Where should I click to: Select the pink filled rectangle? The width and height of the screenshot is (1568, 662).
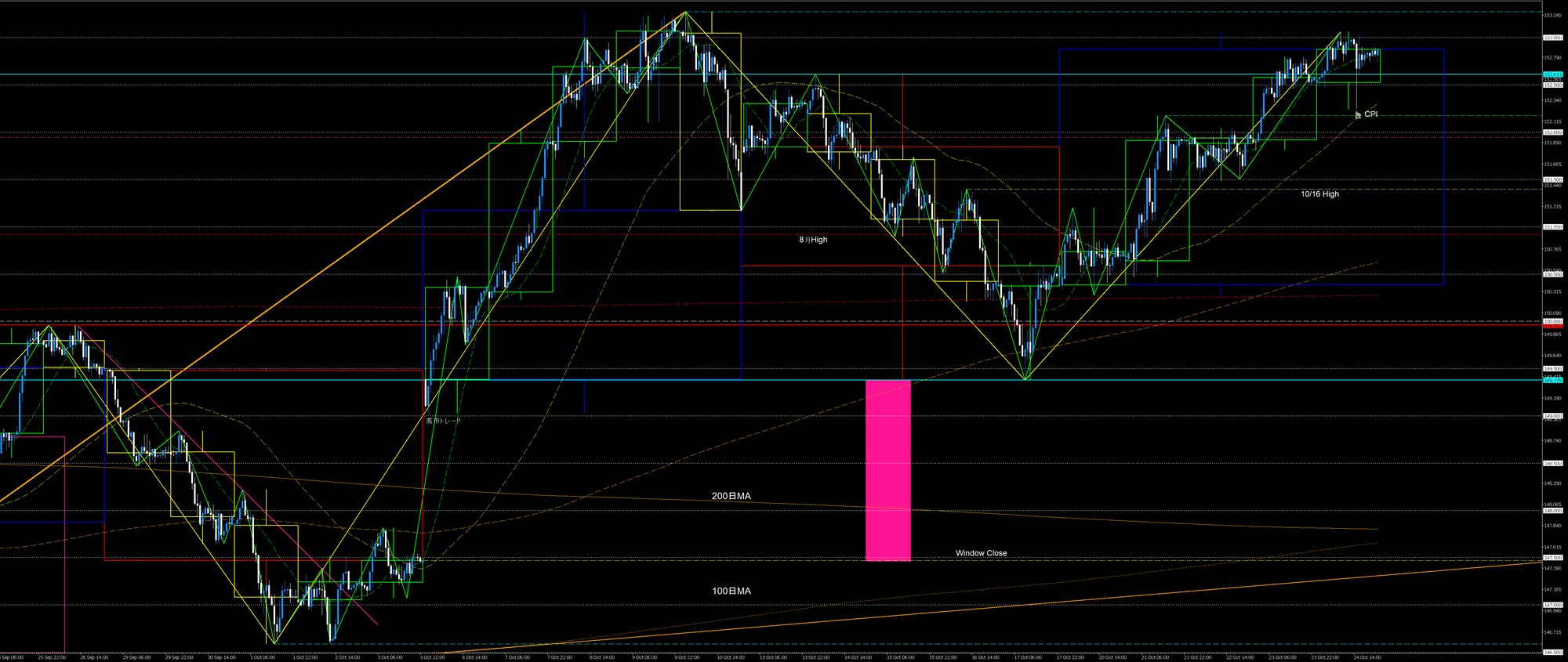pos(887,470)
